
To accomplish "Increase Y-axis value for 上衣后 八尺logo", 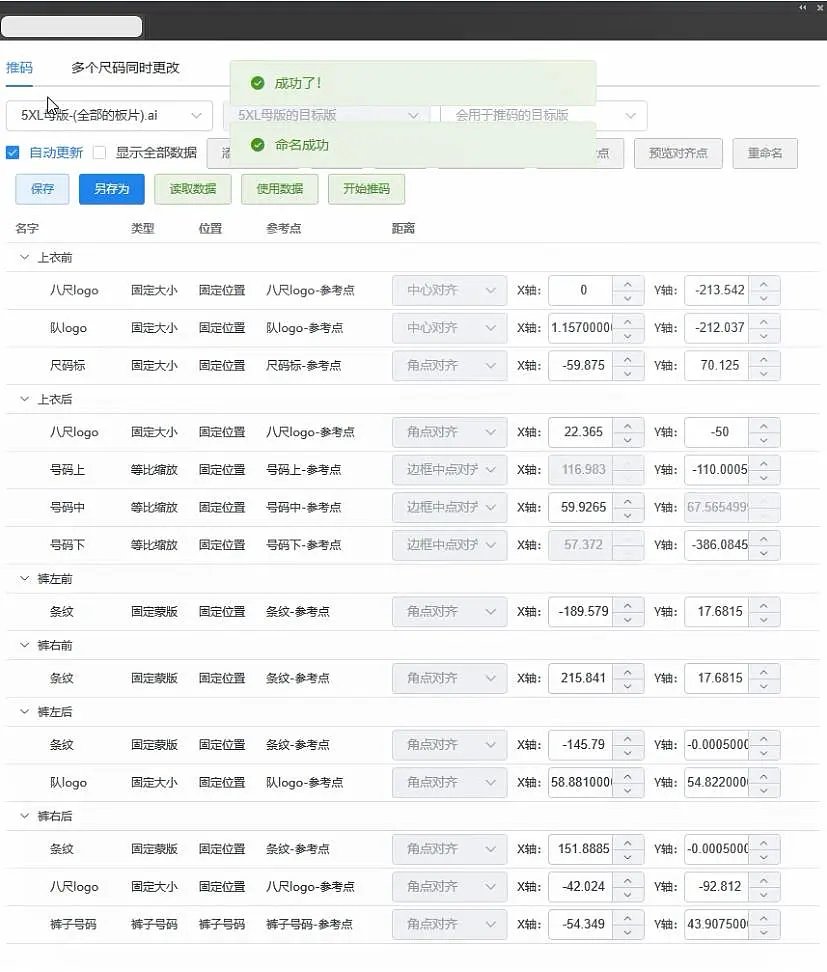I will coord(763,426).
